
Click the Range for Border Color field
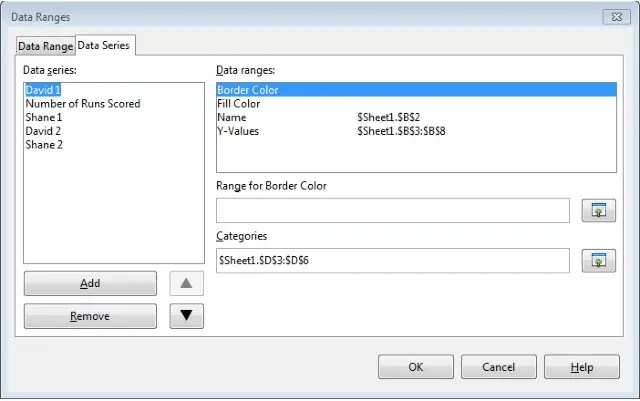[393, 211]
